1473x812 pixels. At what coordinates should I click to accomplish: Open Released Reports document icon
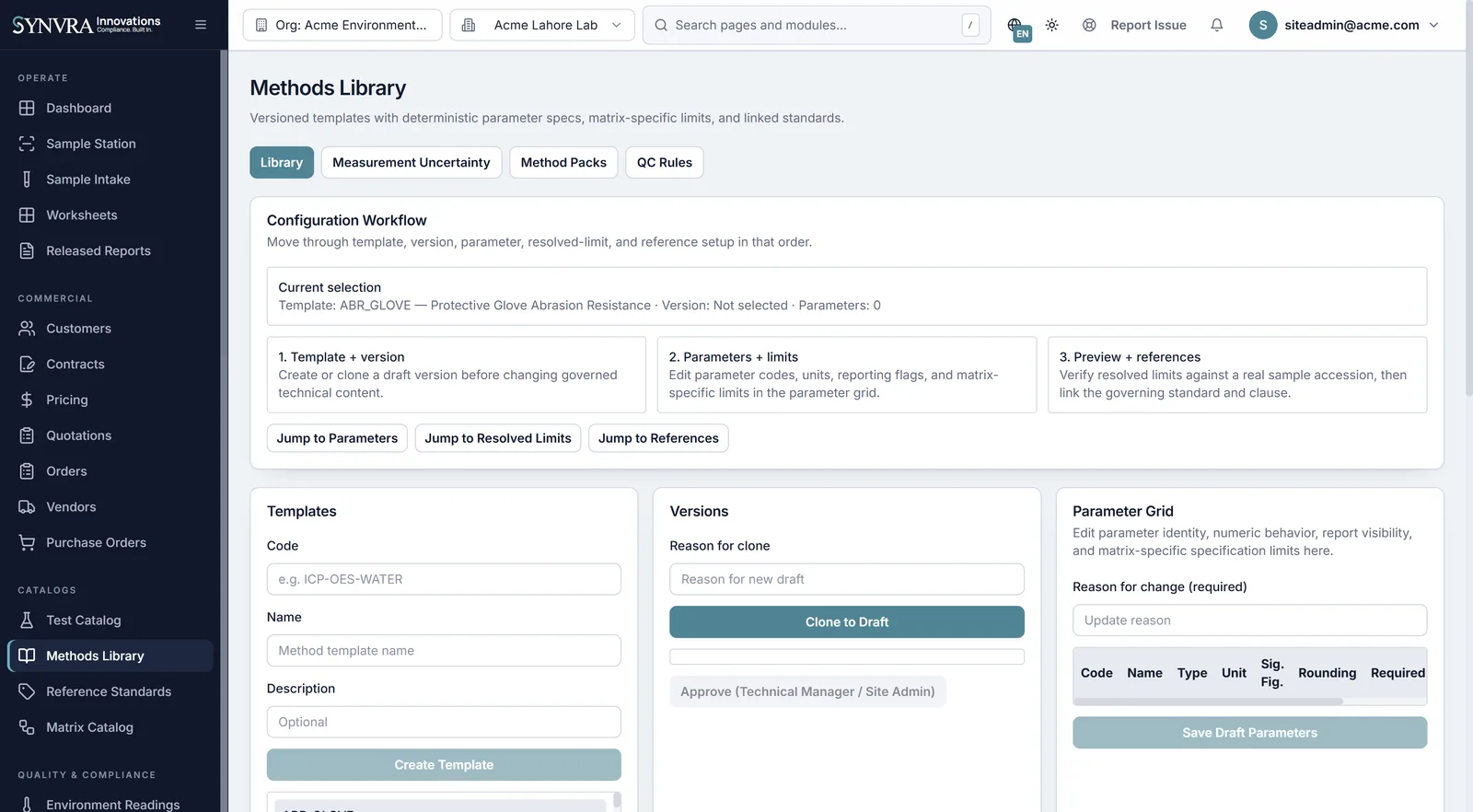[27, 250]
